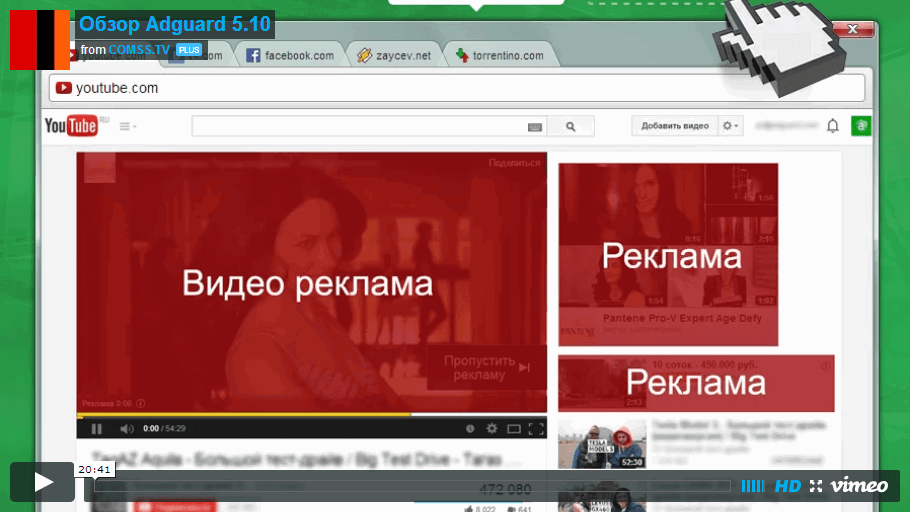Viewport: 910px width, 513px height.
Task: Open the YouTube player settings gear
Action: (x=492, y=428)
